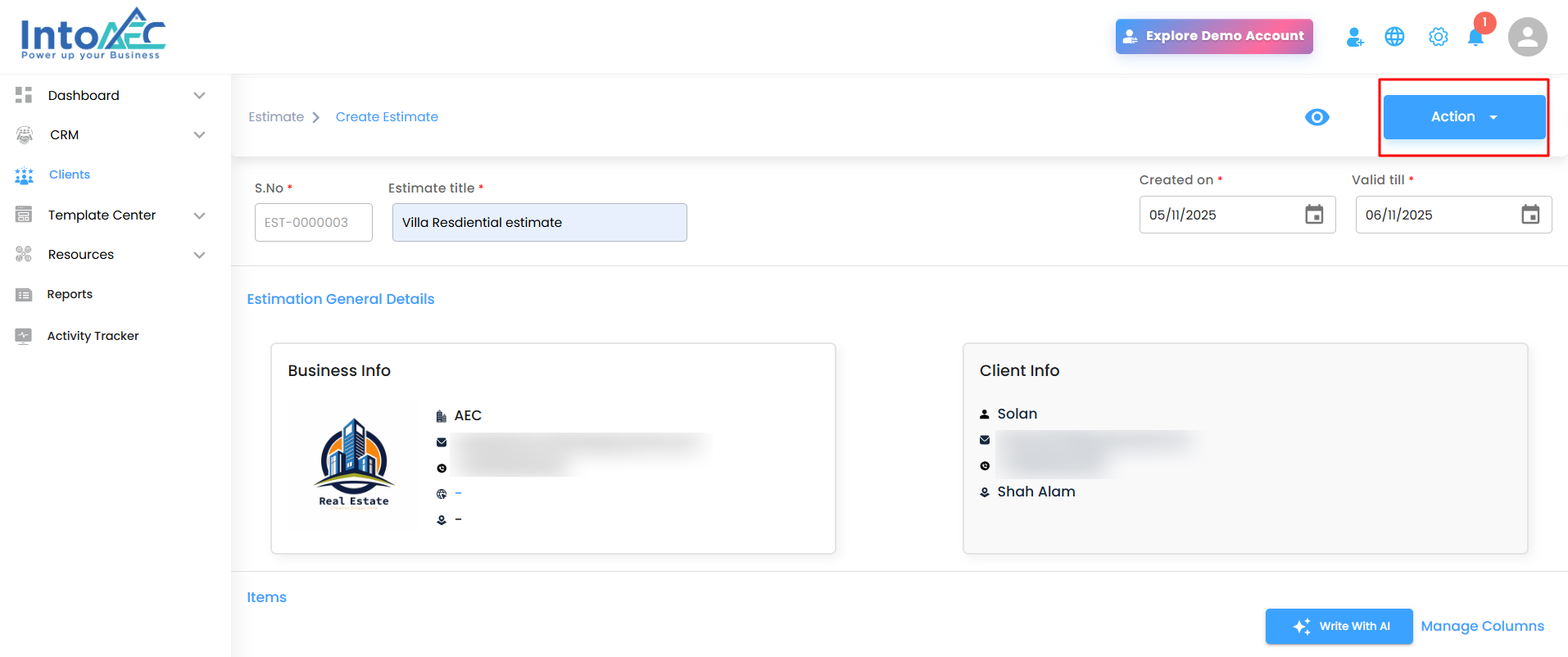Viewport: 1568px width, 657px height.
Task: Select Clients in the sidebar
Action: tap(70, 174)
